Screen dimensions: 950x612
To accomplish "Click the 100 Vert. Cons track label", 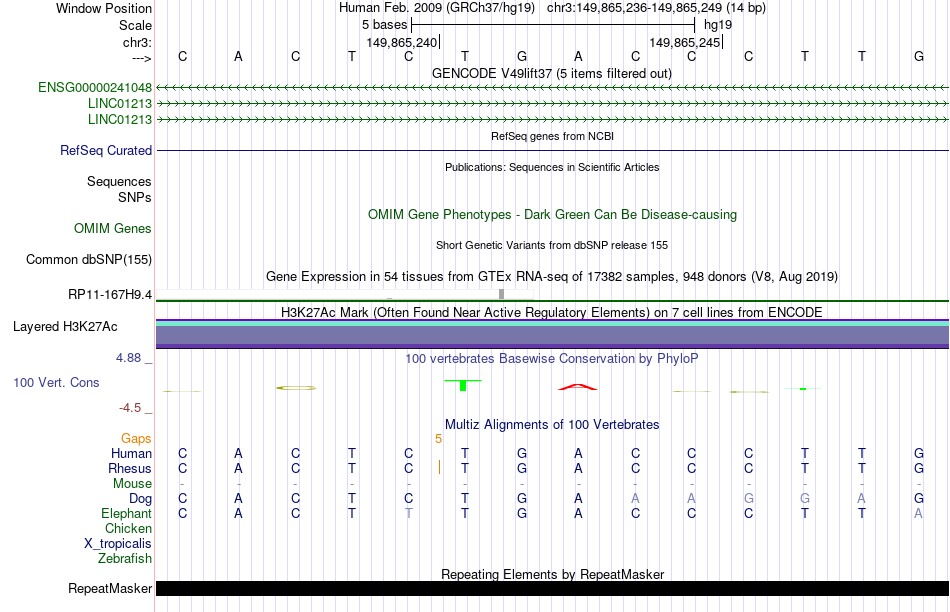I will tap(56, 382).
